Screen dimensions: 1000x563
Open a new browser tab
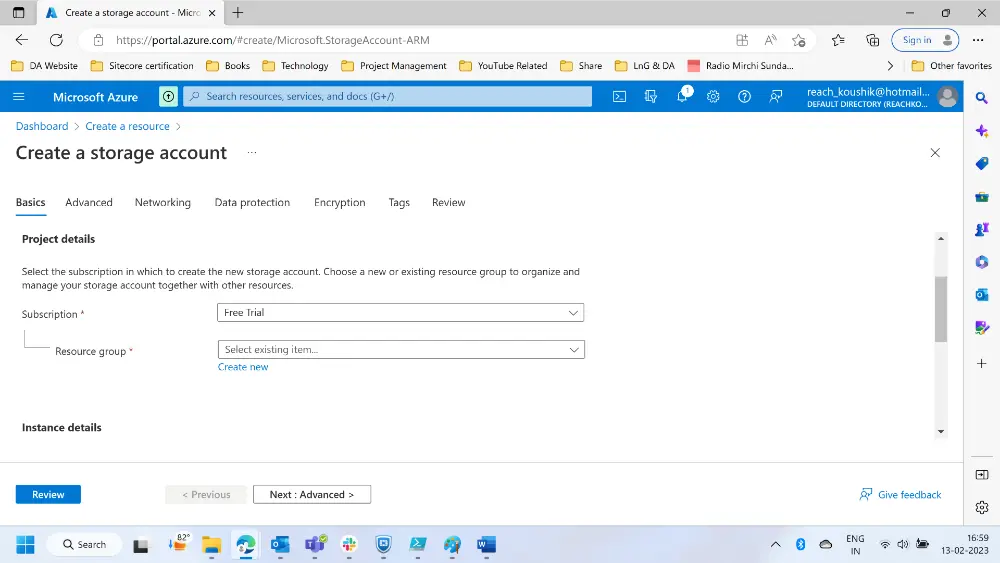238,13
